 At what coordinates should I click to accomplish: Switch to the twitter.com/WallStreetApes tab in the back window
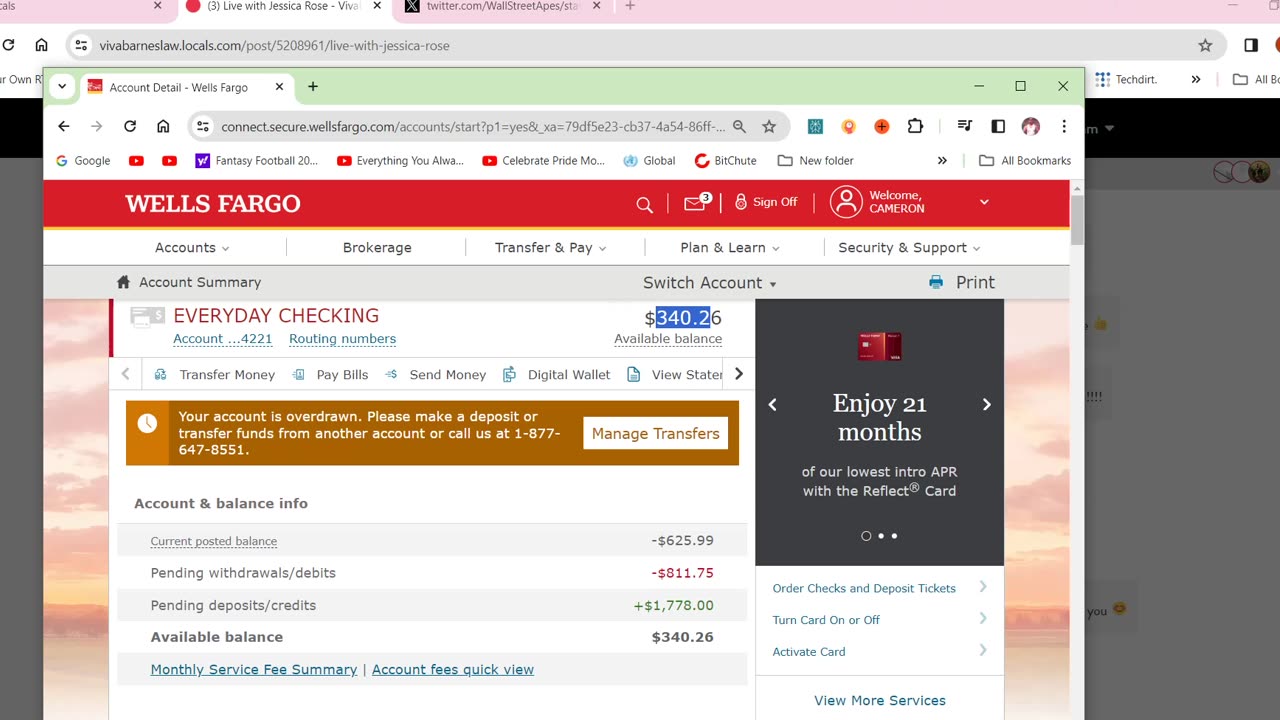(502, 6)
